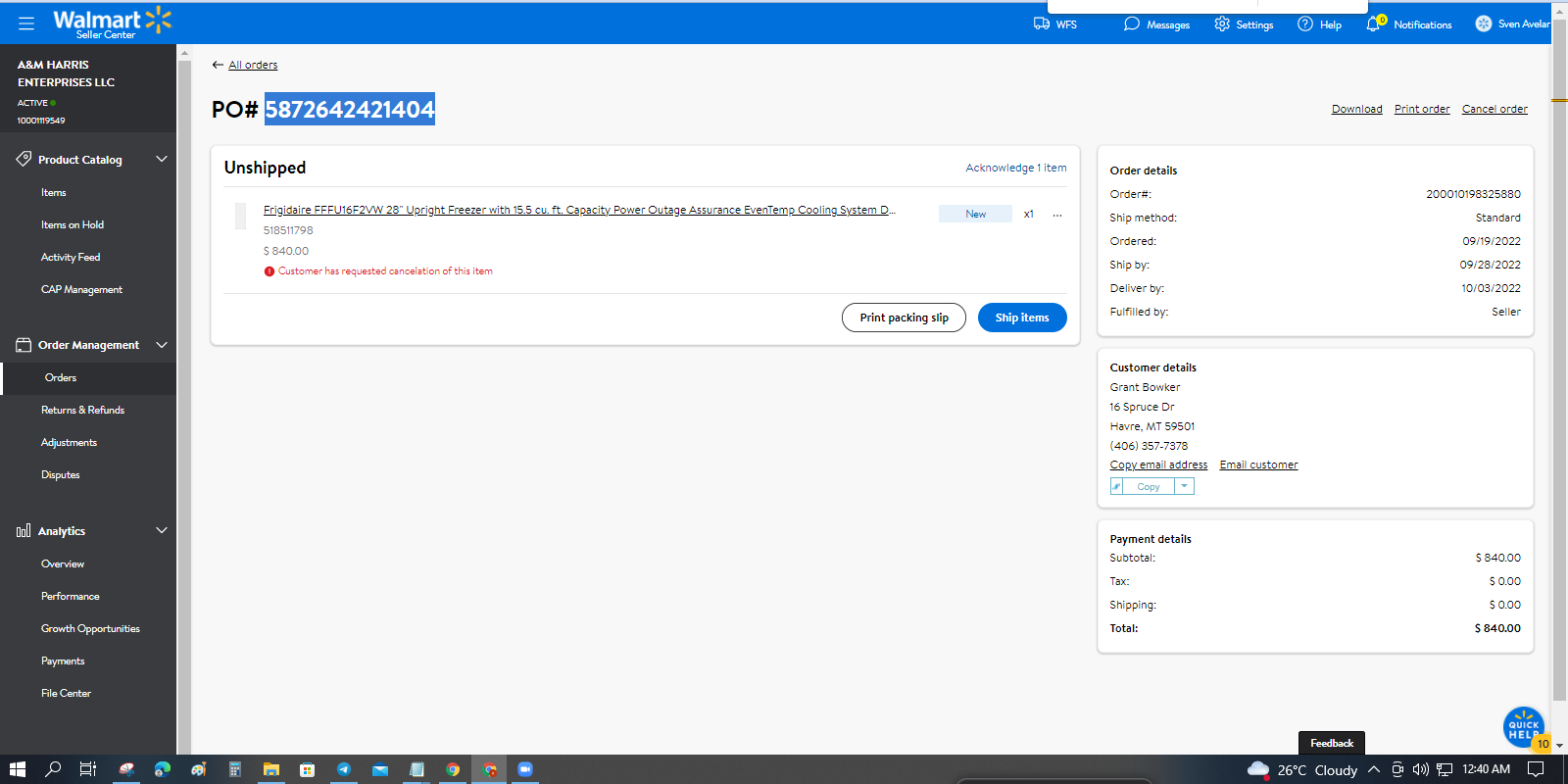Screen dimensions: 1568x784
Task: Open the Messages speech bubble
Action: (1156, 24)
